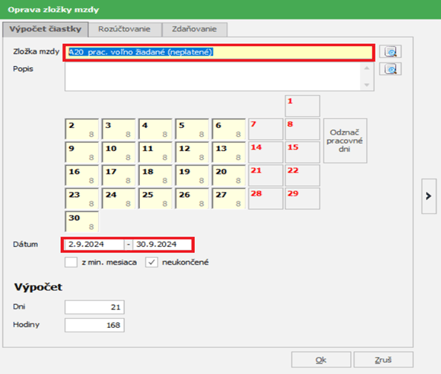
Task: Toggle calendar day 4
Action: [155, 129]
